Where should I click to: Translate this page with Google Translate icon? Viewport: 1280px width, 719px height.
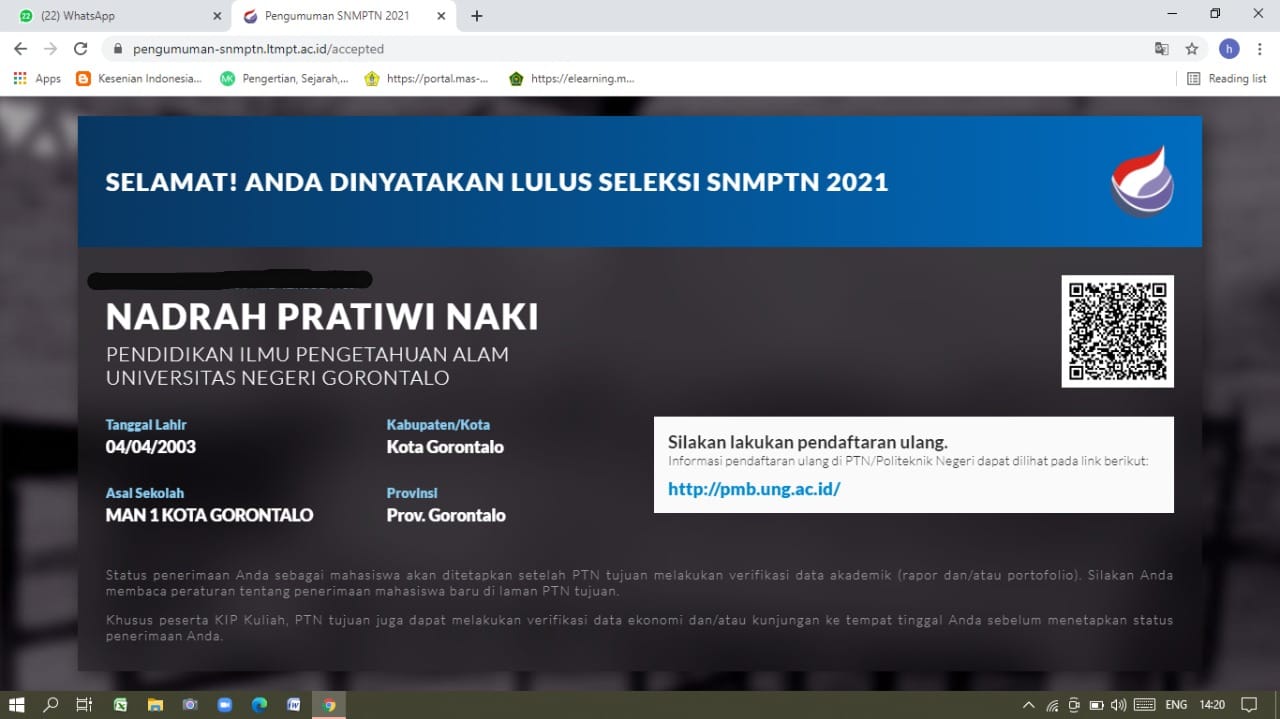click(x=1161, y=48)
